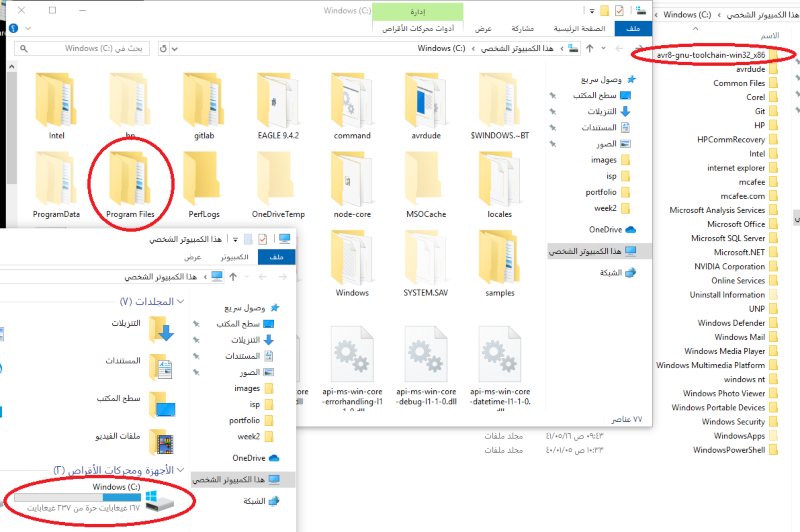This screenshot has height=532, width=800.
Task: Click the Windows (C:) drive capacity bar
Action: [78, 497]
